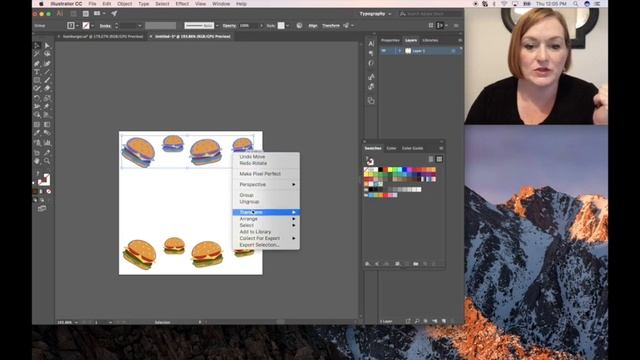This screenshot has height=360, width=640.
Task: Set paint to None in toolbar
Action: [49, 191]
